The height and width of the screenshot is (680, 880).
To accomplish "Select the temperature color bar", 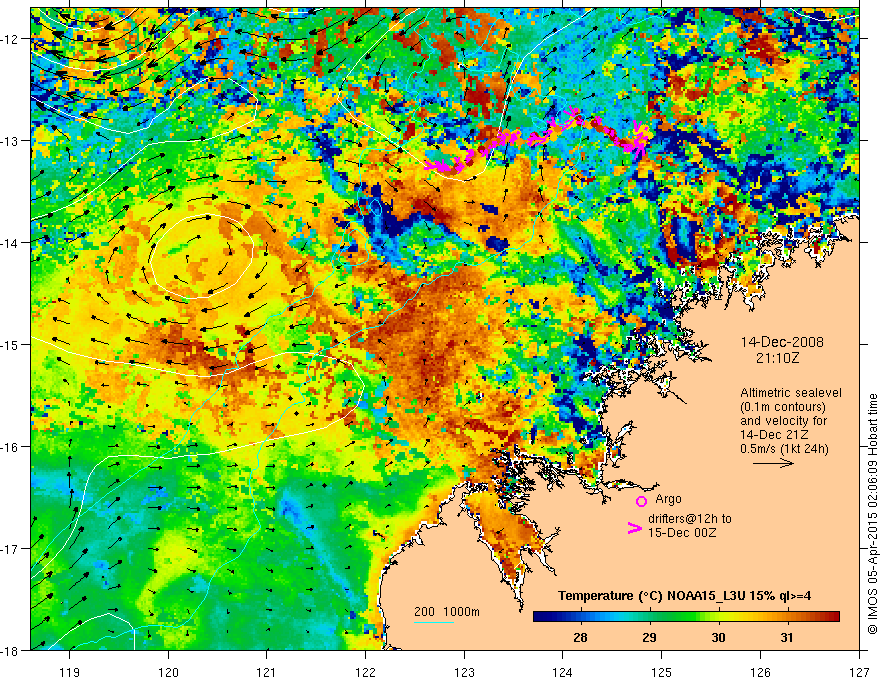I will coord(686,616).
